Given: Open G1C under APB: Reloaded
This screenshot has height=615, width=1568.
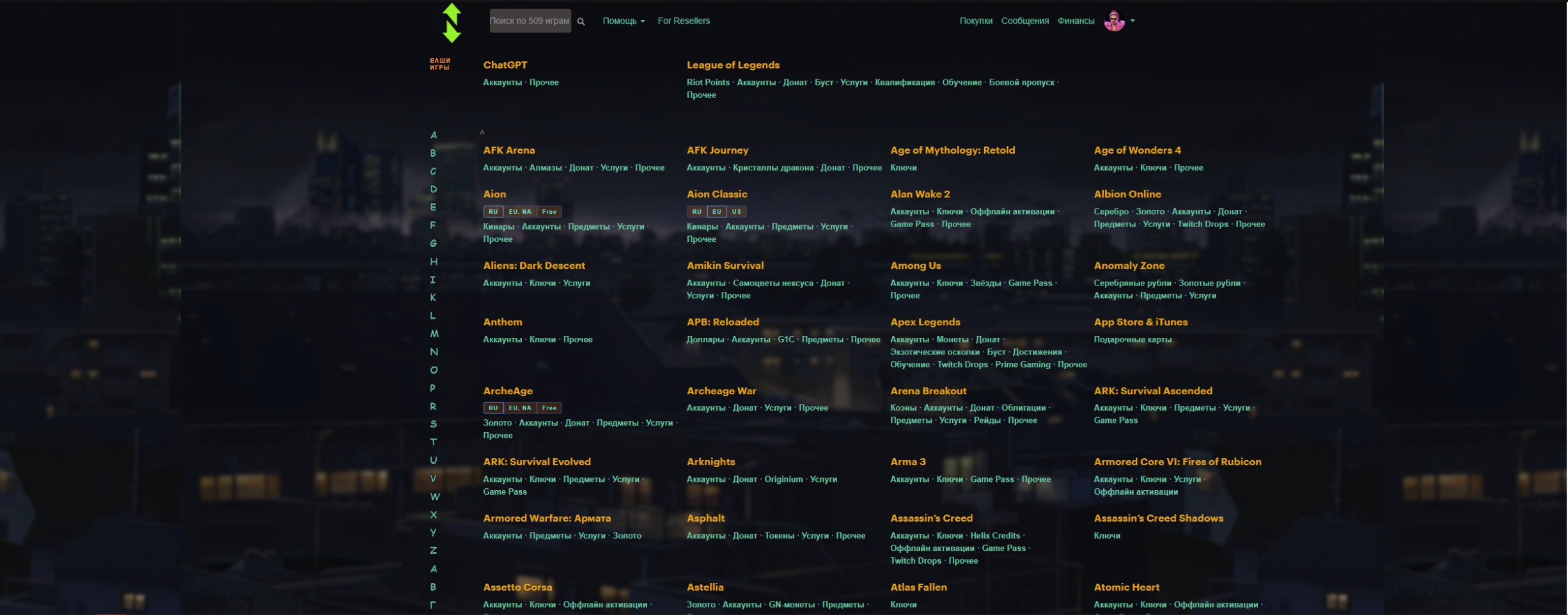Looking at the screenshot, I should [x=786, y=339].
